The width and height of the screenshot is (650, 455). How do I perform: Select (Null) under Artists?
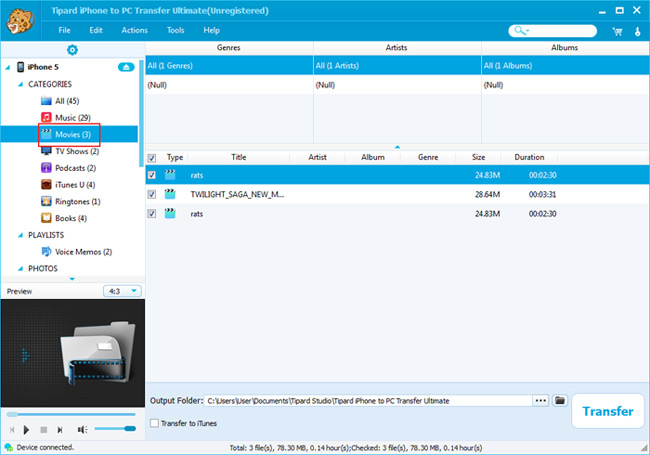tap(397, 85)
